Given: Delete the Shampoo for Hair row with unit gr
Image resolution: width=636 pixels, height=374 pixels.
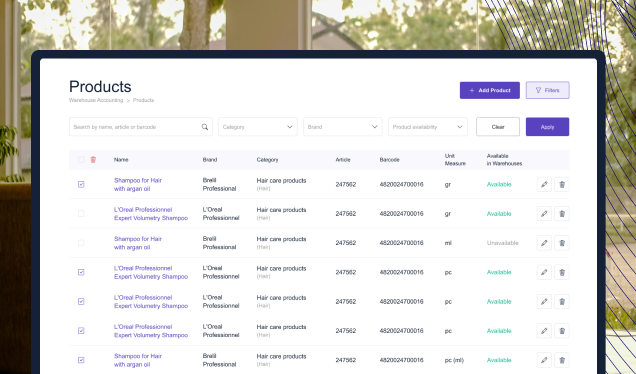Looking at the screenshot, I should [x=562, y=184].
